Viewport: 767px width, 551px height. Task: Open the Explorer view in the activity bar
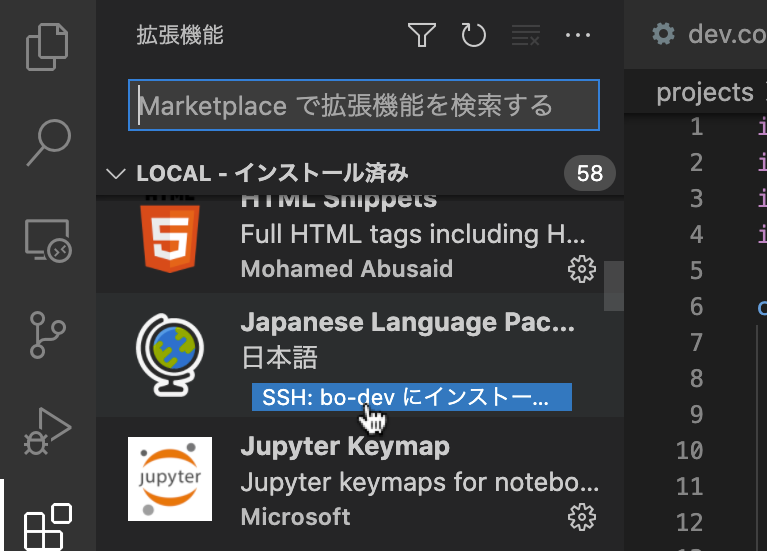tap(47, 47)
